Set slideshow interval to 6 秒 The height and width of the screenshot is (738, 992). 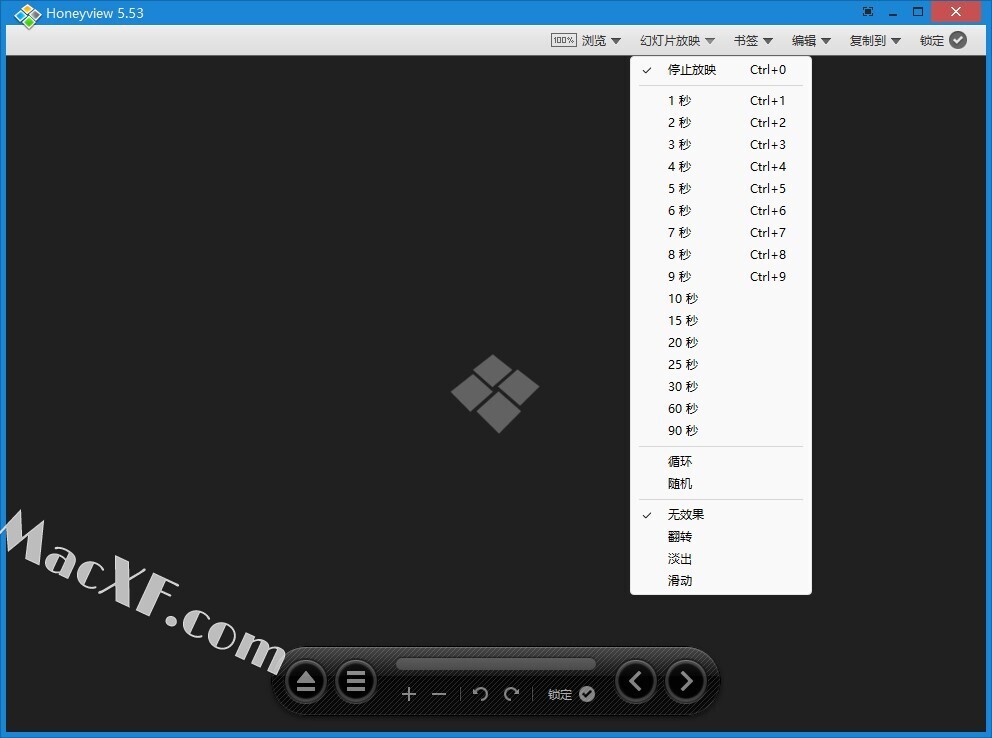[721, 211]
